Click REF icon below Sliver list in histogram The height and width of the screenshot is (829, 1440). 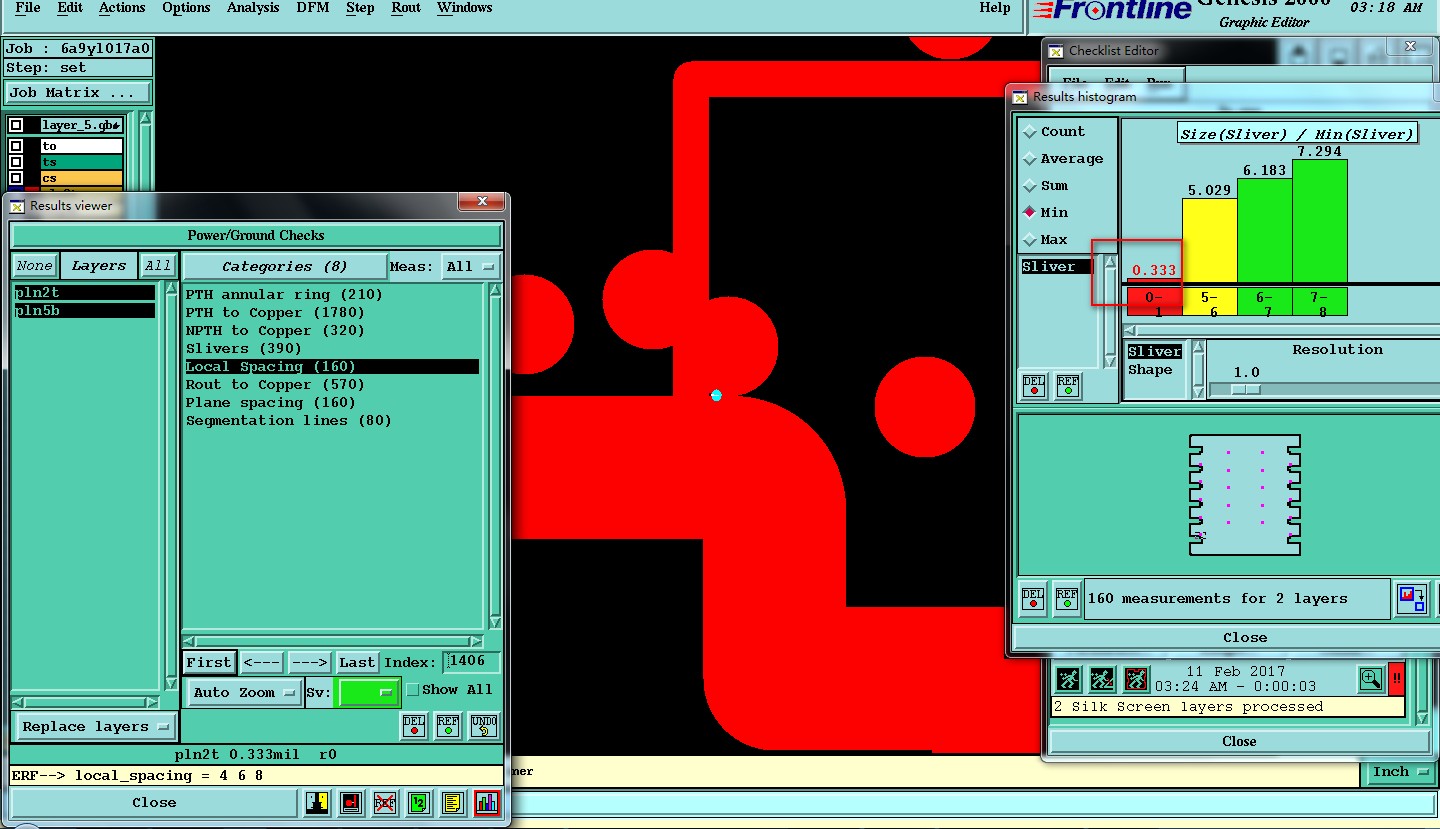point(1068,385)
